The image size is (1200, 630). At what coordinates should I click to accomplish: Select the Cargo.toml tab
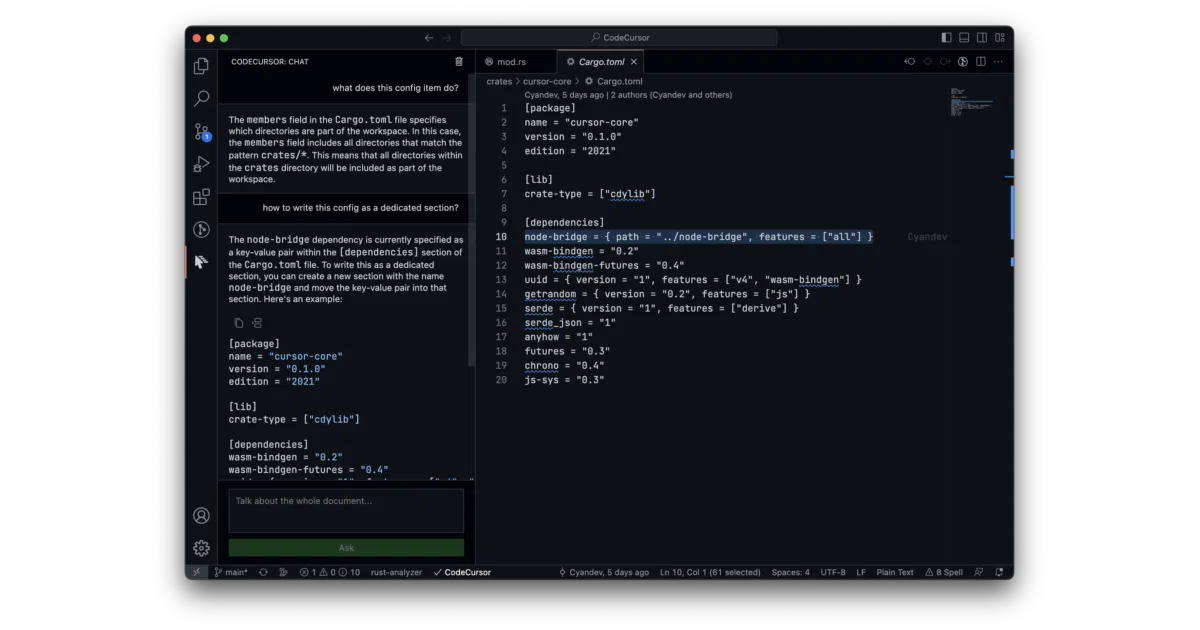pyautogui.click(x=602, y=62)
